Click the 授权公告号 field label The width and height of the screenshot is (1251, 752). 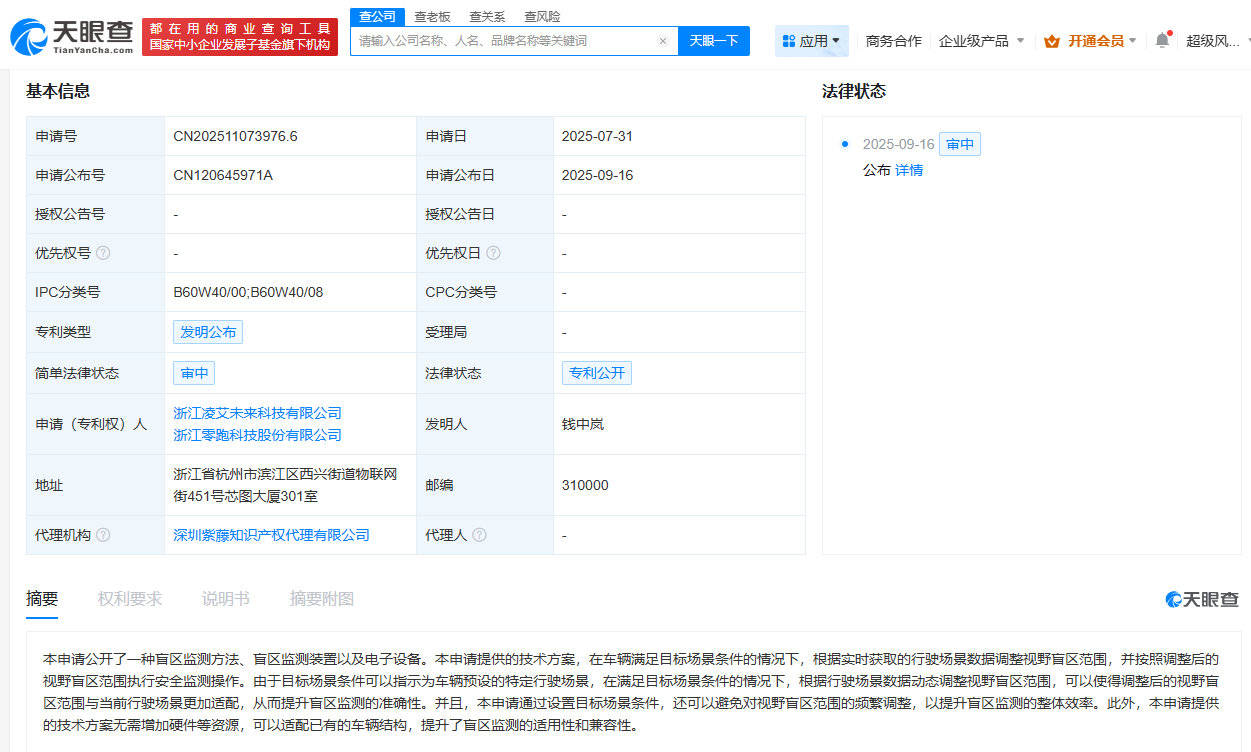(70, 214)
